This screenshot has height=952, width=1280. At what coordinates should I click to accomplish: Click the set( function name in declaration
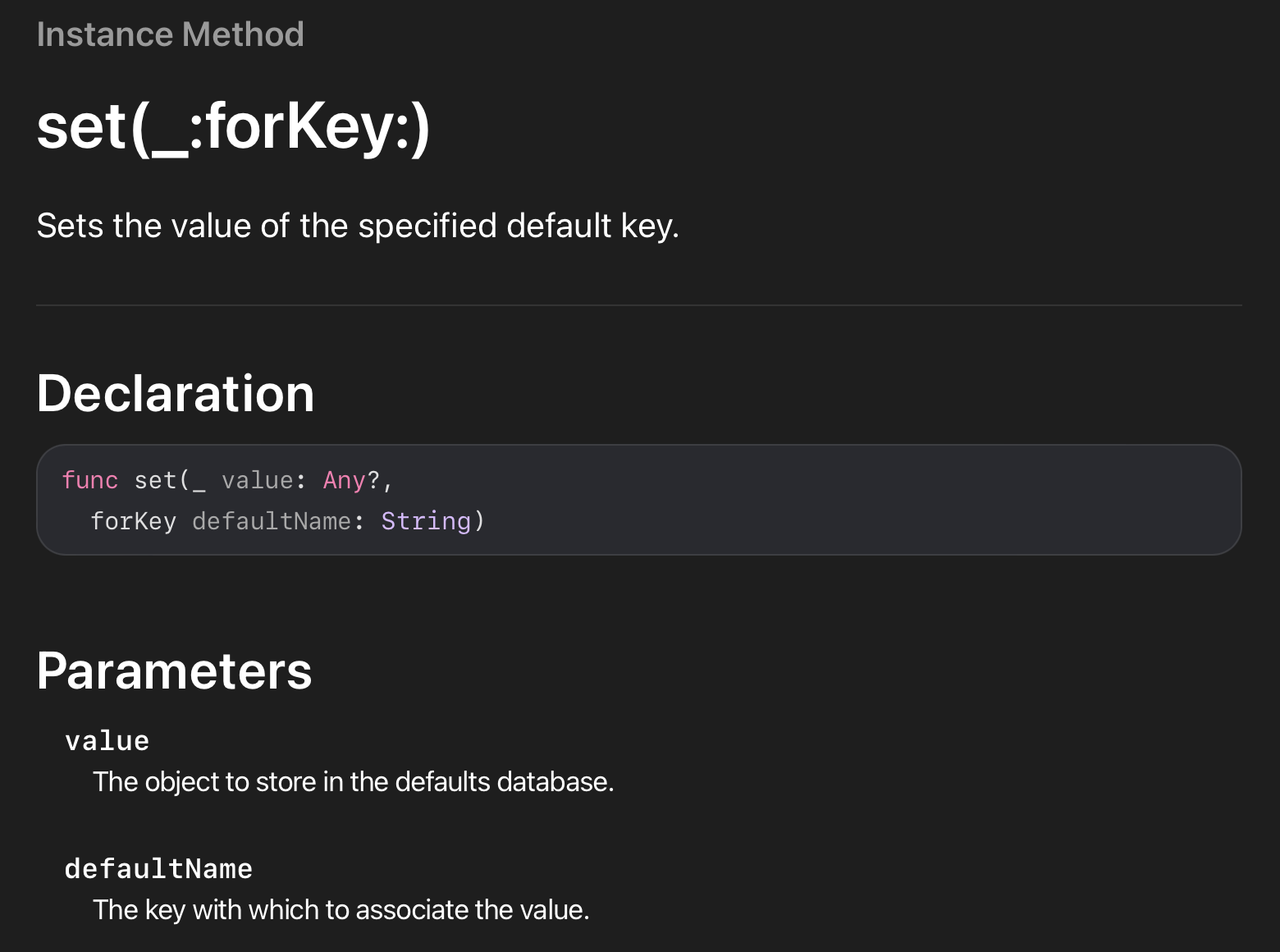coord(162,480)
